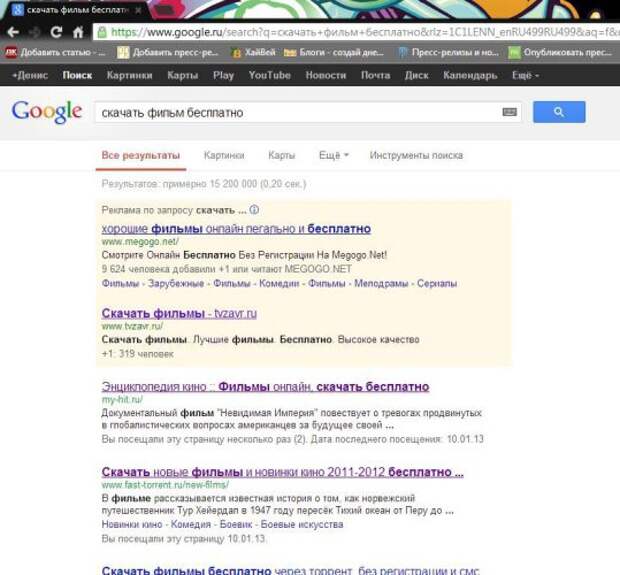Open 'Play' in the Google bar

click(x=223, y=75)
